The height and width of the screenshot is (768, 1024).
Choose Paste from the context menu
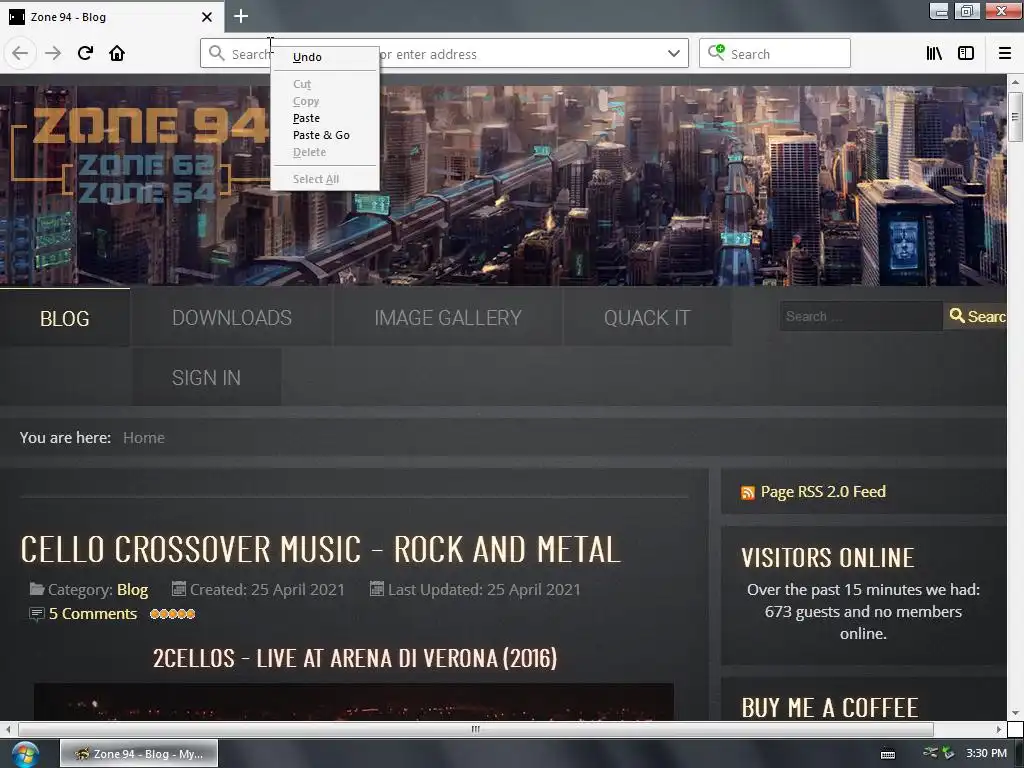pos(325,118)
